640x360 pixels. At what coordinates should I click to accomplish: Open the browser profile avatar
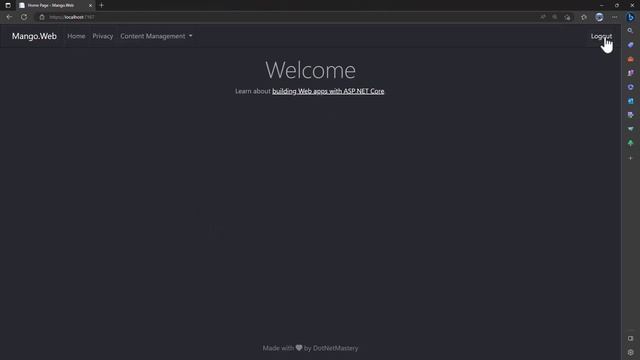coord(599,17)
